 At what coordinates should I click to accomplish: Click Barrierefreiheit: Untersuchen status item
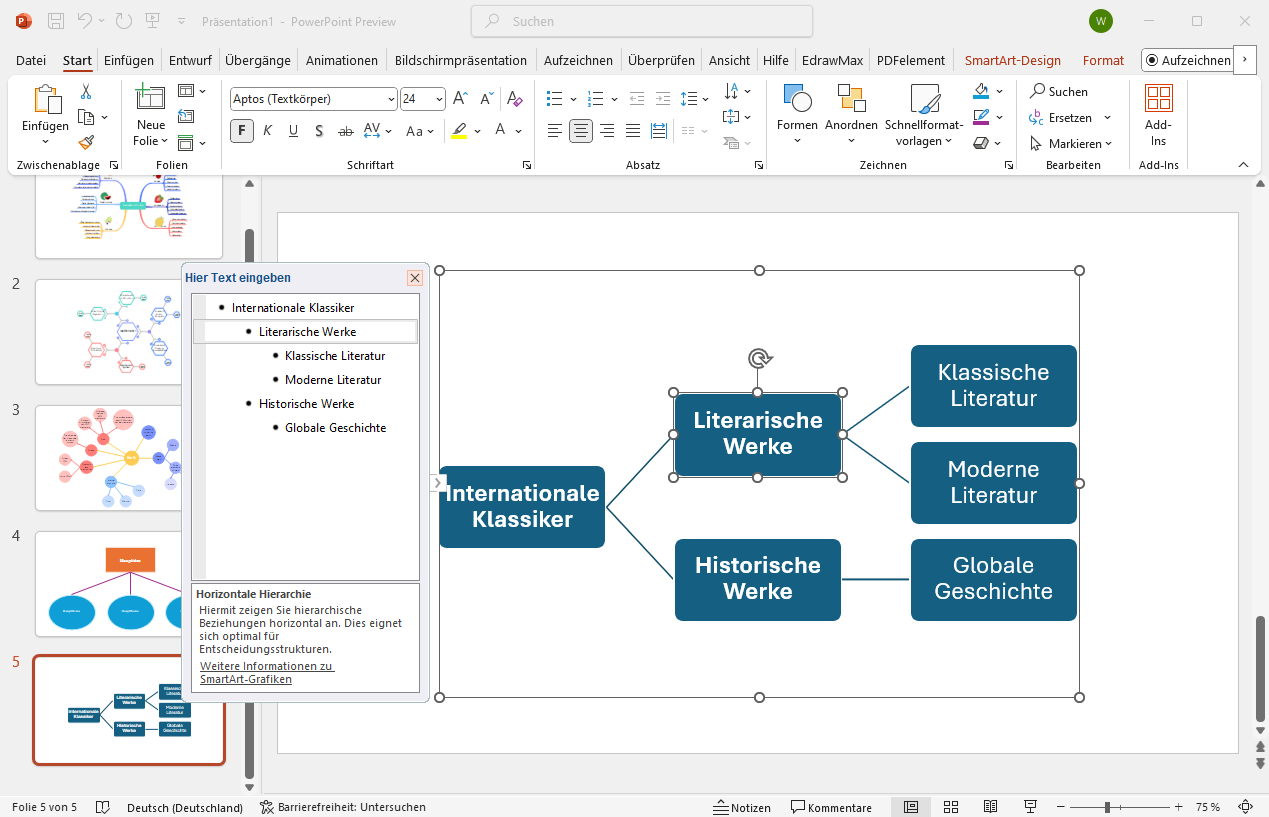(x=343, y=807)
